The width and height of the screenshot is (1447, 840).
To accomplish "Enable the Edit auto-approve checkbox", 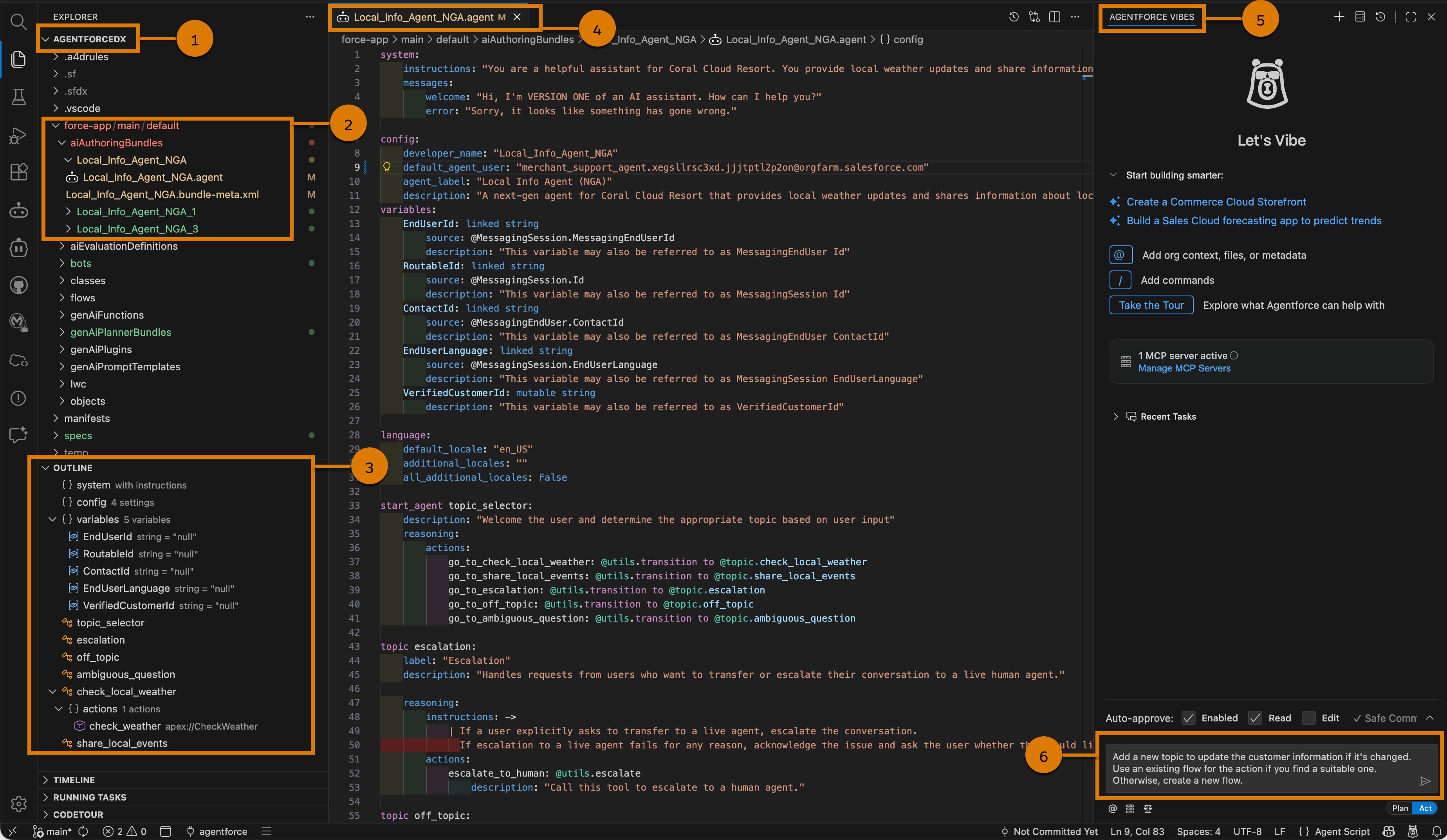I will tap(1309, 718).
